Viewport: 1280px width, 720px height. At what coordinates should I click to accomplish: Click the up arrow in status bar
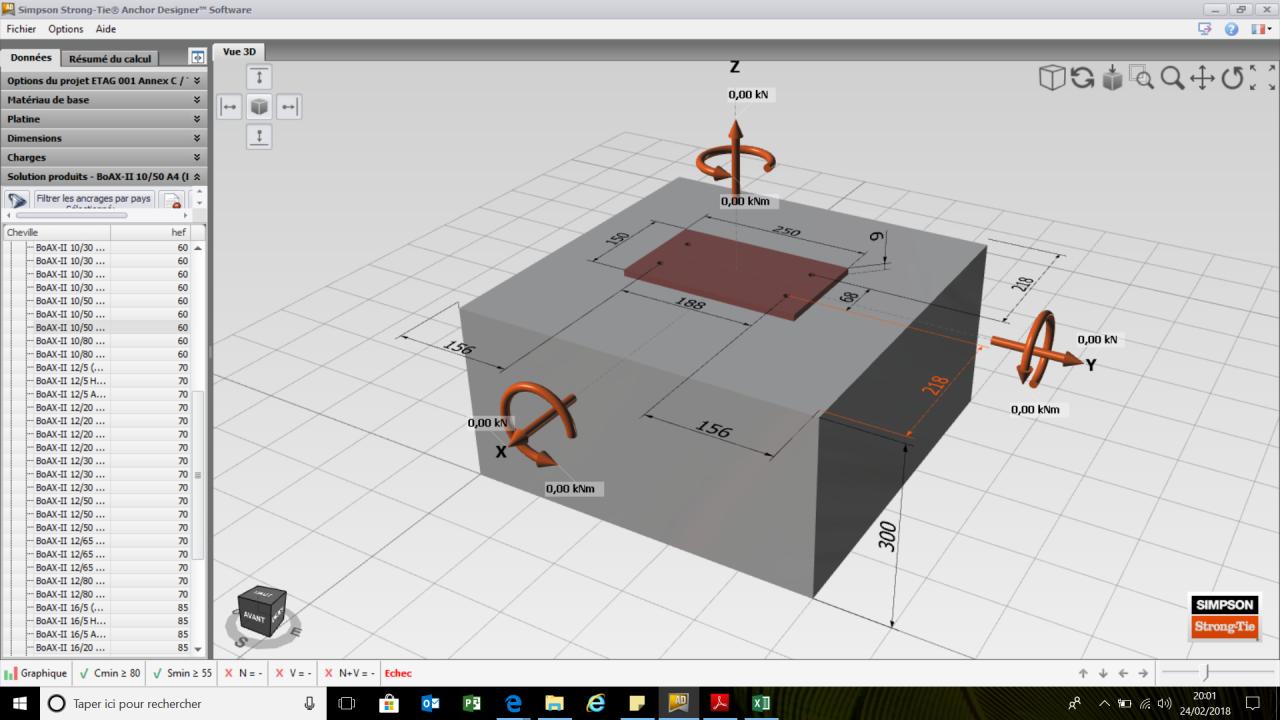click(x=1083, y=673)
